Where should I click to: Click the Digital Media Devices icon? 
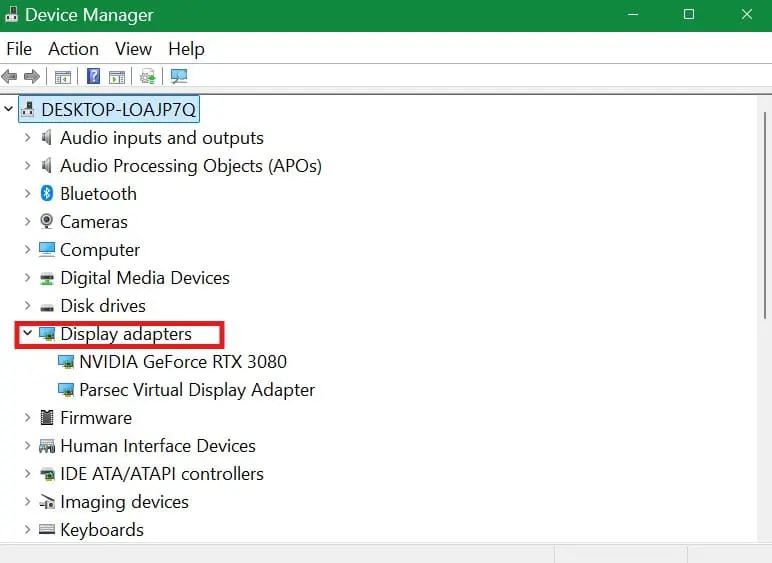(x=47, y=279)
